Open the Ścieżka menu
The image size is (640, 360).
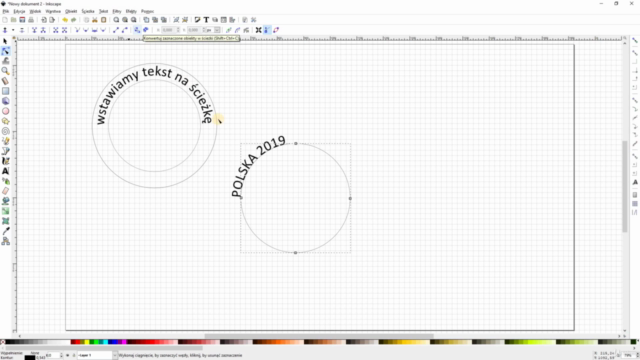[88, 11]
